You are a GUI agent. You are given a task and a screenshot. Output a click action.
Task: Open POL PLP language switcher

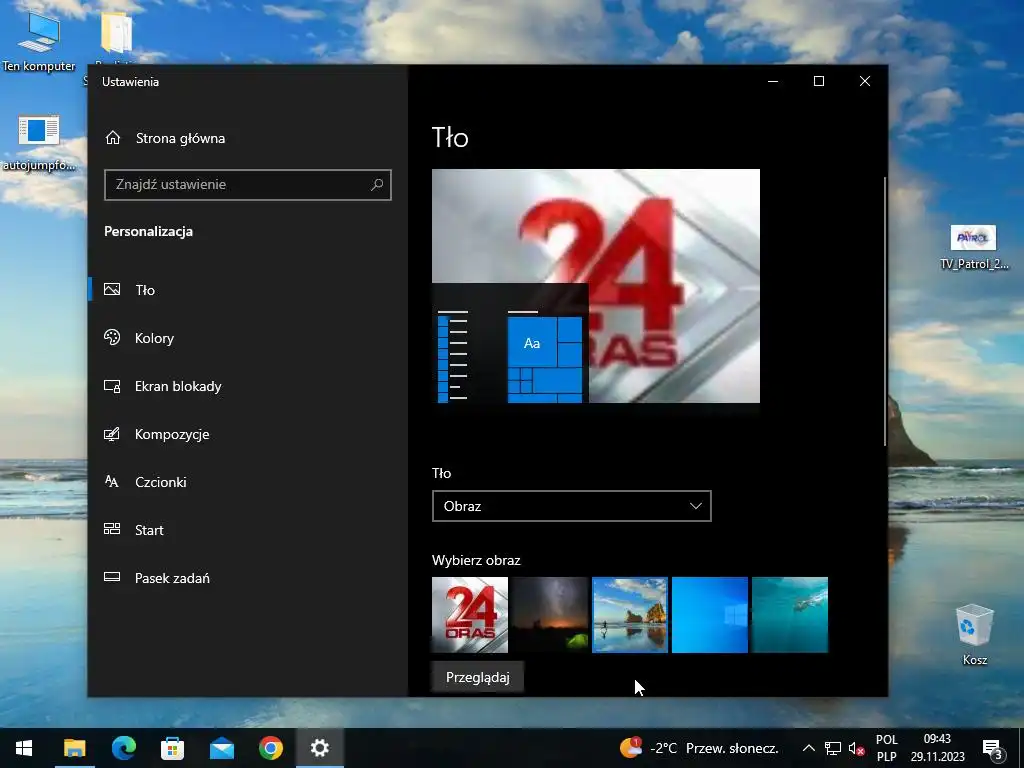pyautogui.click(x=886, y=748)
